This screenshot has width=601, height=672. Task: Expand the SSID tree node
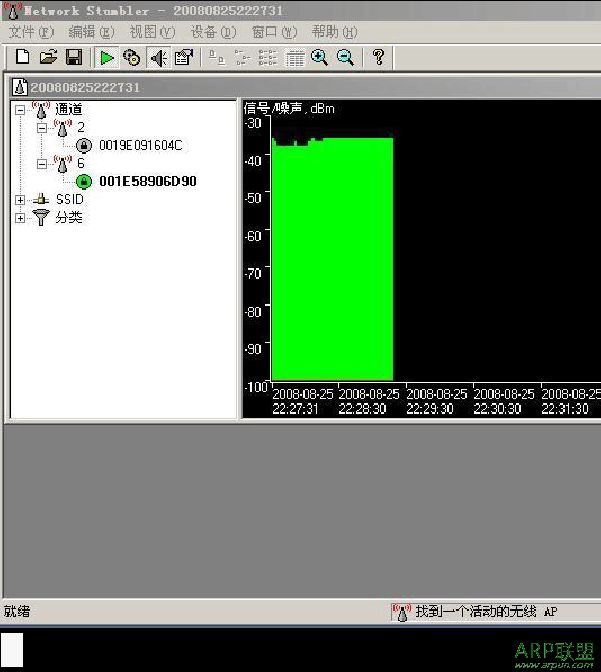[x=20, y=200]
